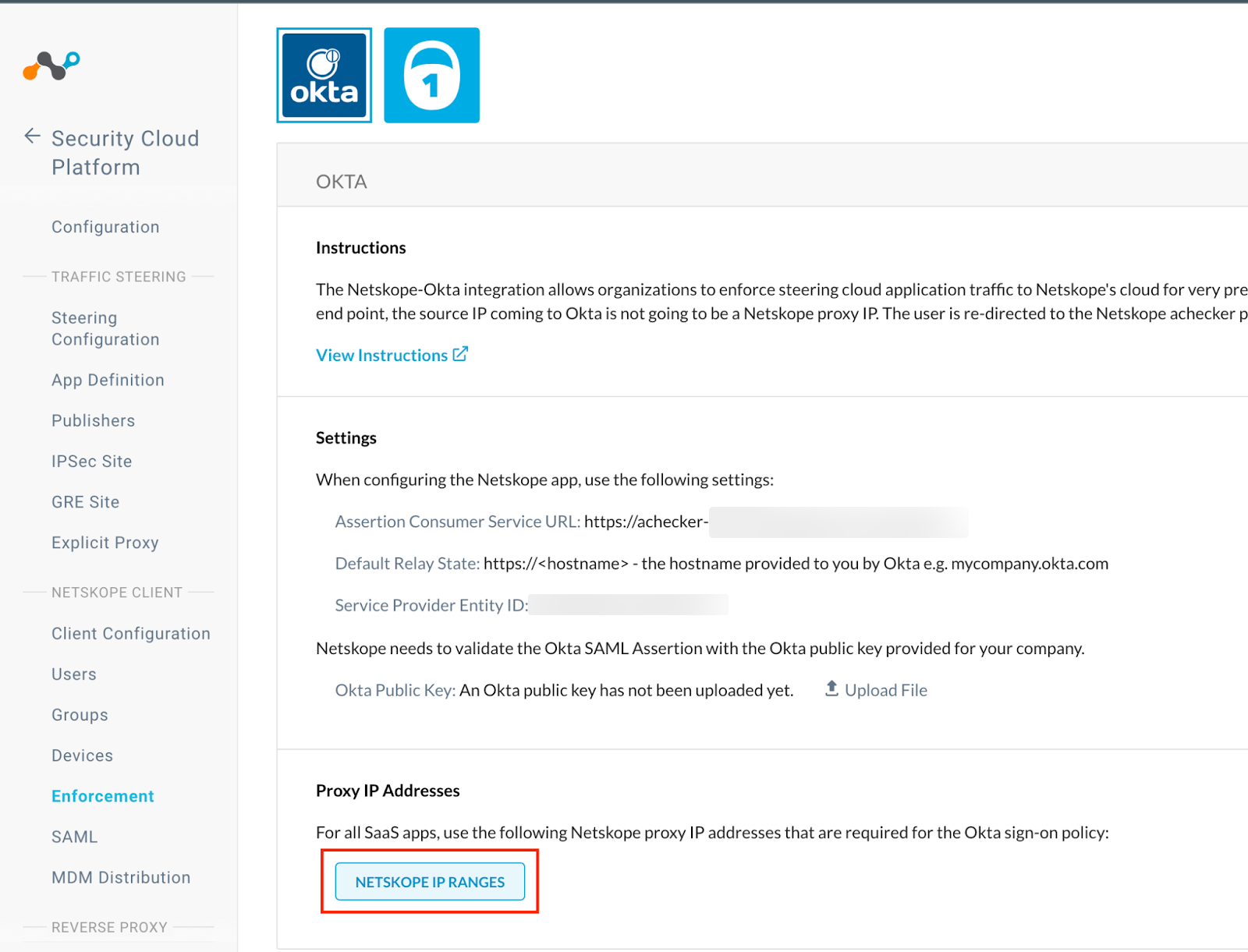Open IPSec Site settings

[x=91, y=461]
